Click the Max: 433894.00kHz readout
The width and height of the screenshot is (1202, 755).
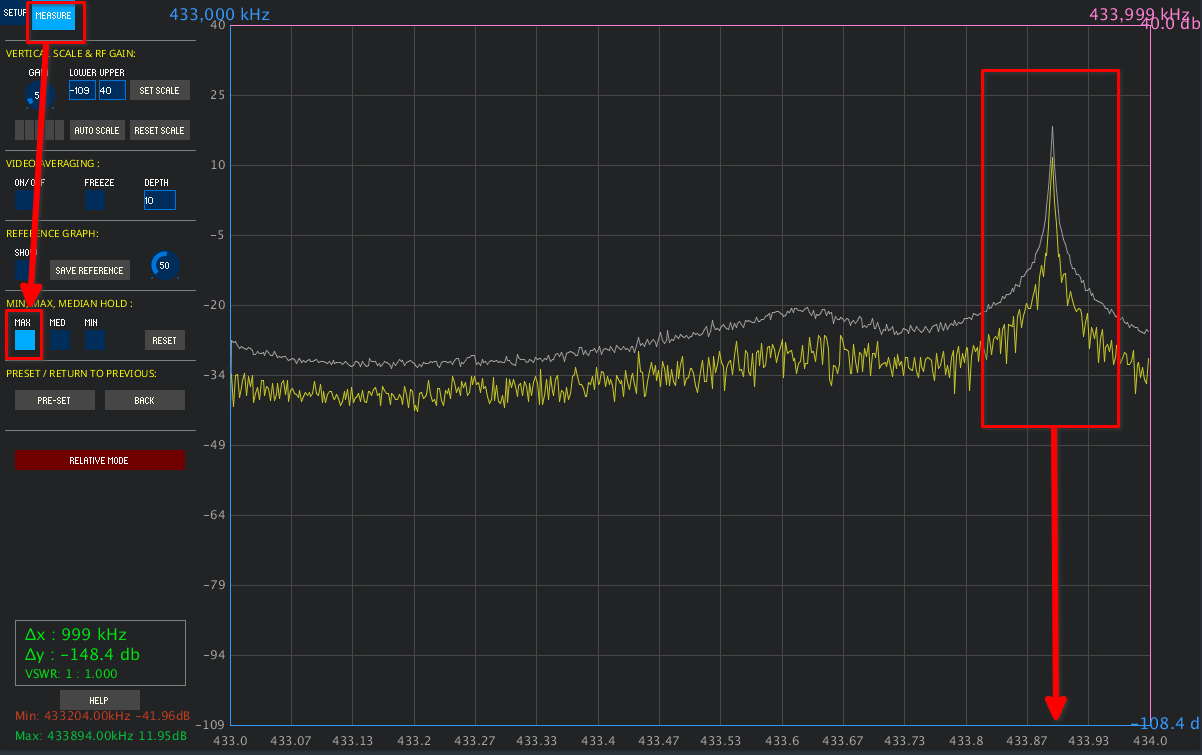coord(102,735)
